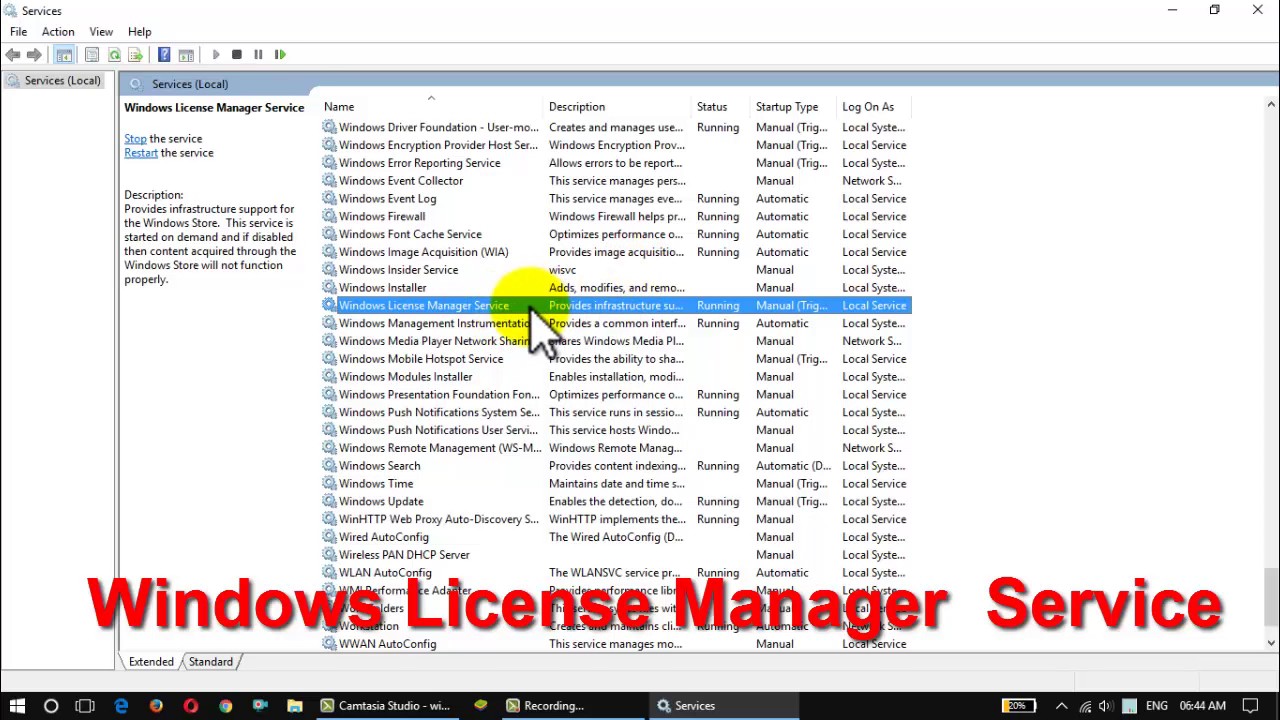Click the gear icon beside Windows Time
This screenshot has width=1280, height=720.
pos(329,484)
